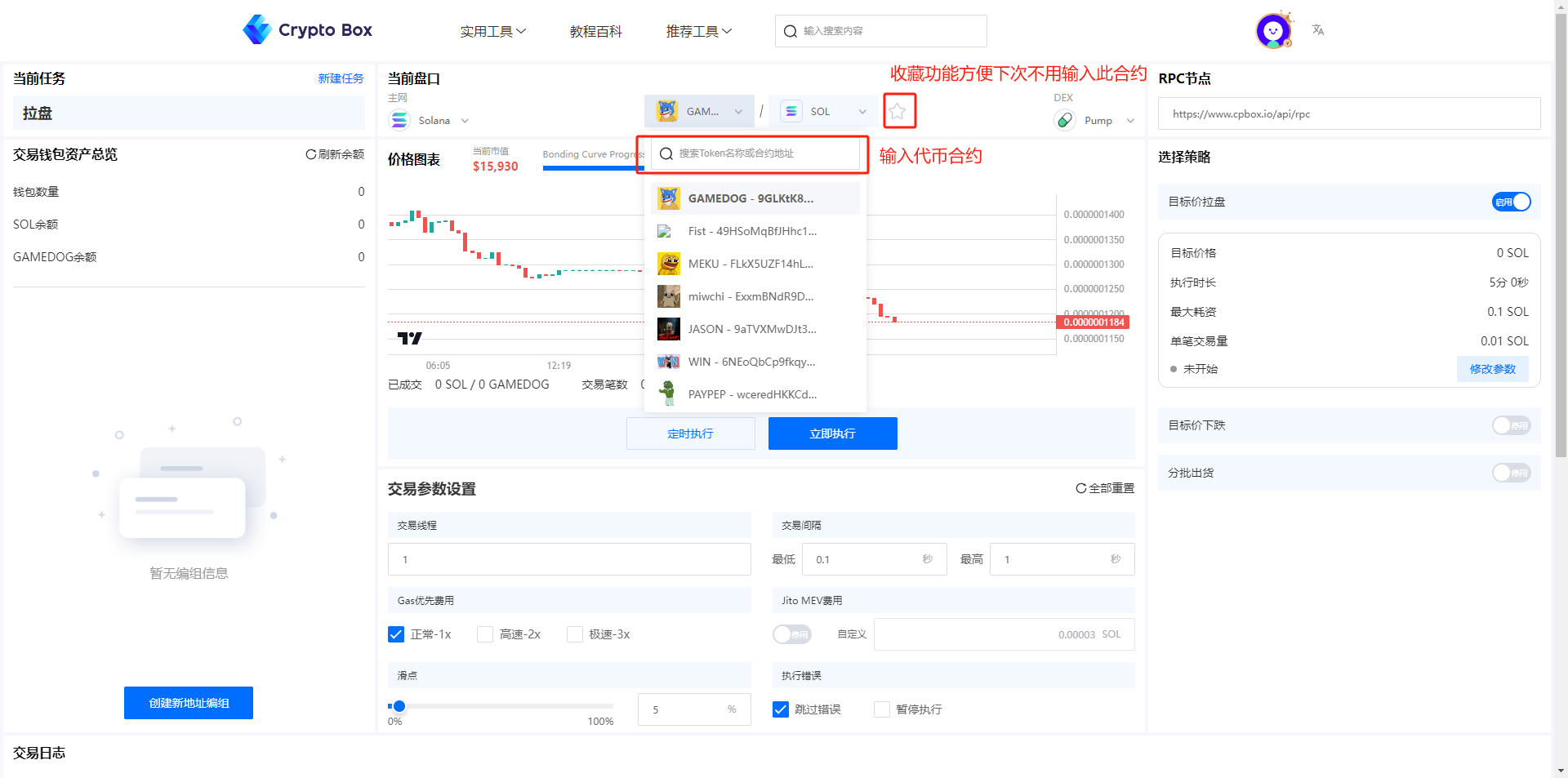The image size is (1568, 778).
Task: Click the 最低 trade interval field
Action: coord(875,559)
